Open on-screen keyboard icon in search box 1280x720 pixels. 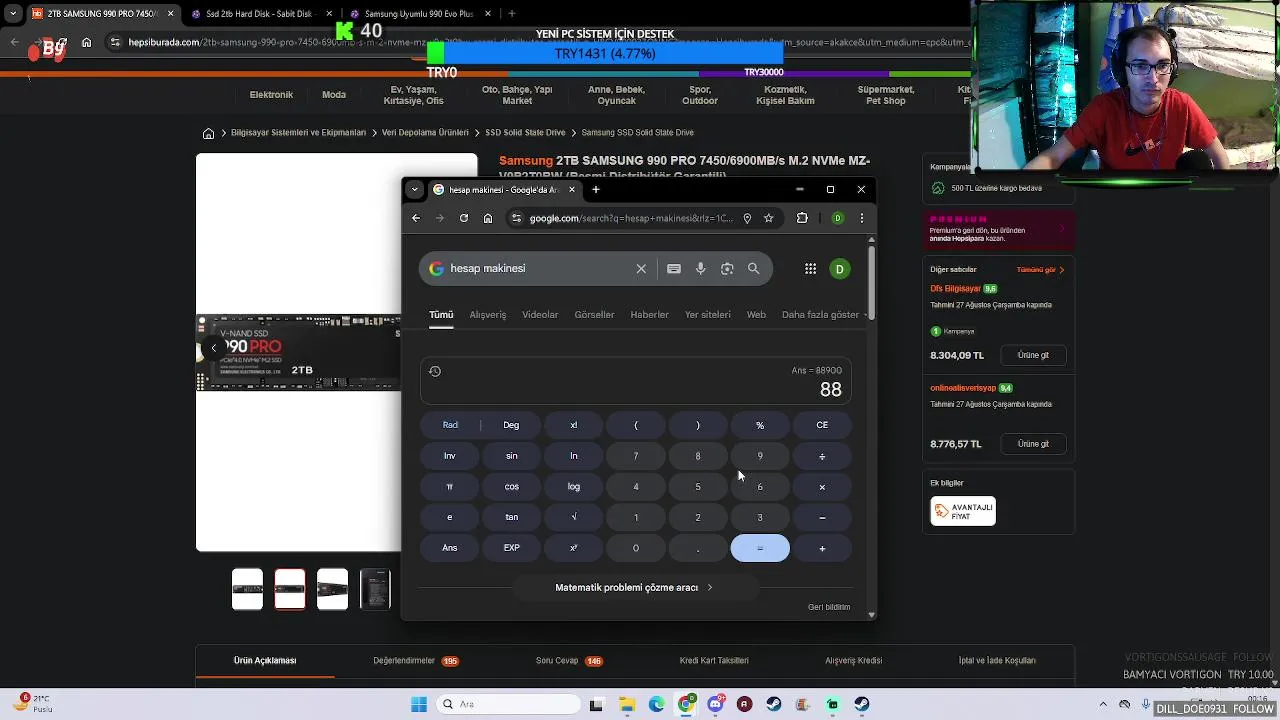click(x=674, y=268)
